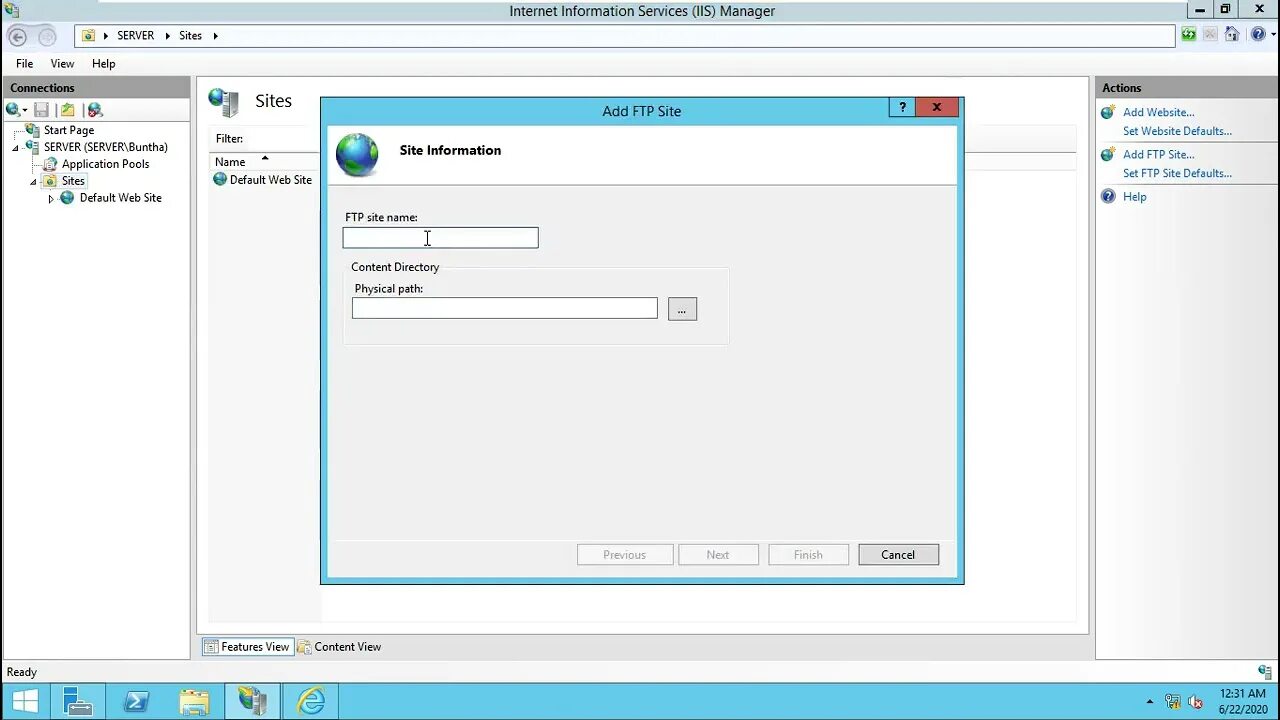This screenshot has width=1280, height=720.
Task: Click the Delete connection icon in Connections
Action: (x=95, y=110)
